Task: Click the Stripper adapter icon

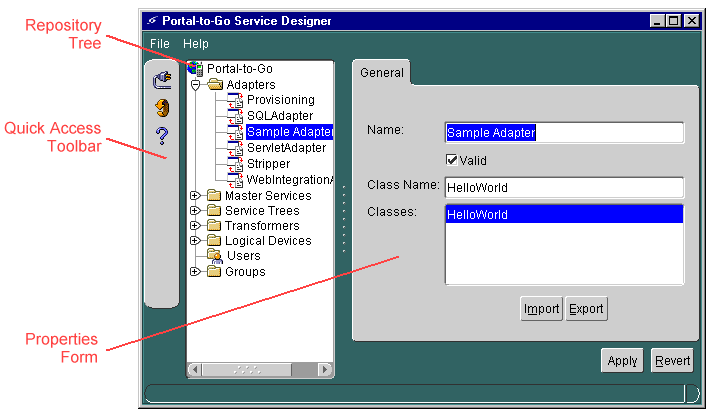Action: coord(235,164)
